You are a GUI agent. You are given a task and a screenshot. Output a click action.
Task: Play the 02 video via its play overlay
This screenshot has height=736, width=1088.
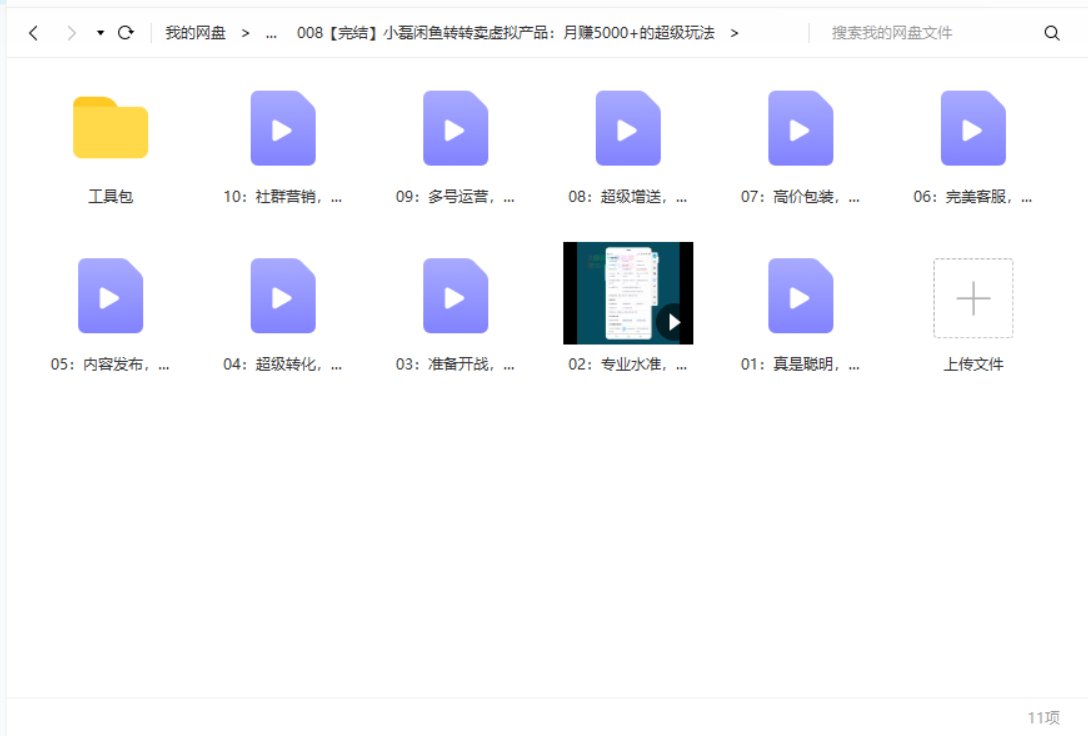click(x=673, y=322)
